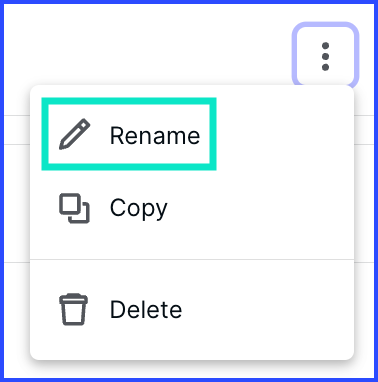
Task: Choose the Rename menu entry
Action: [192, 135]
